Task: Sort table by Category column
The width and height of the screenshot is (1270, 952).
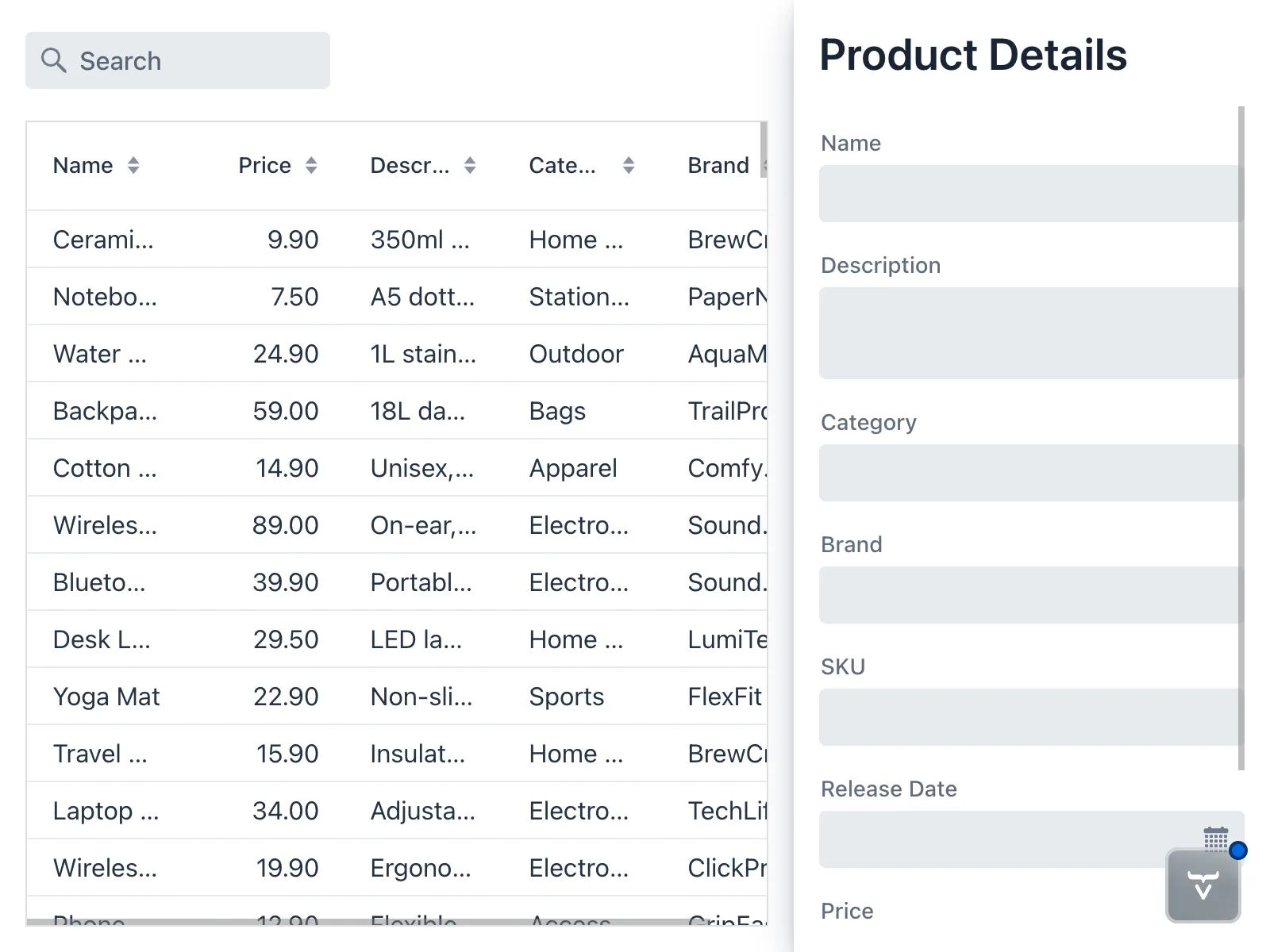Action: tap(629, 165)
